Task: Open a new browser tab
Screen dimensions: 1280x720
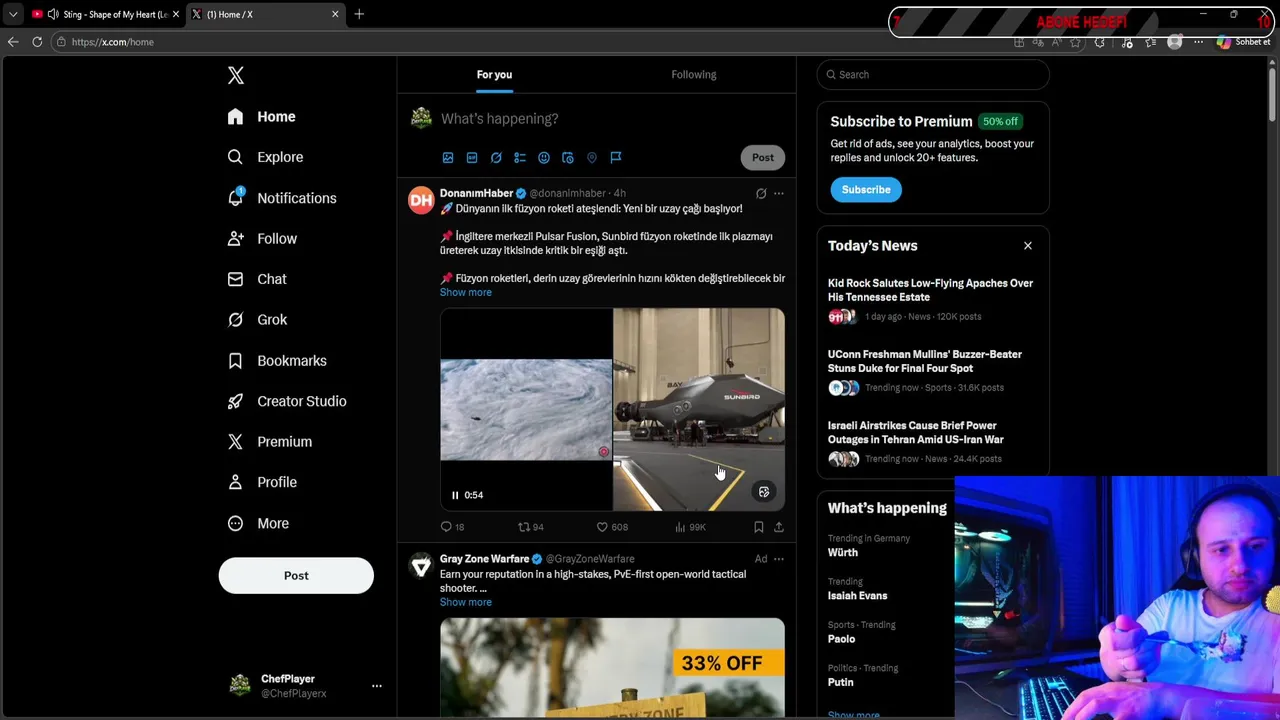Action: (359, 14)
